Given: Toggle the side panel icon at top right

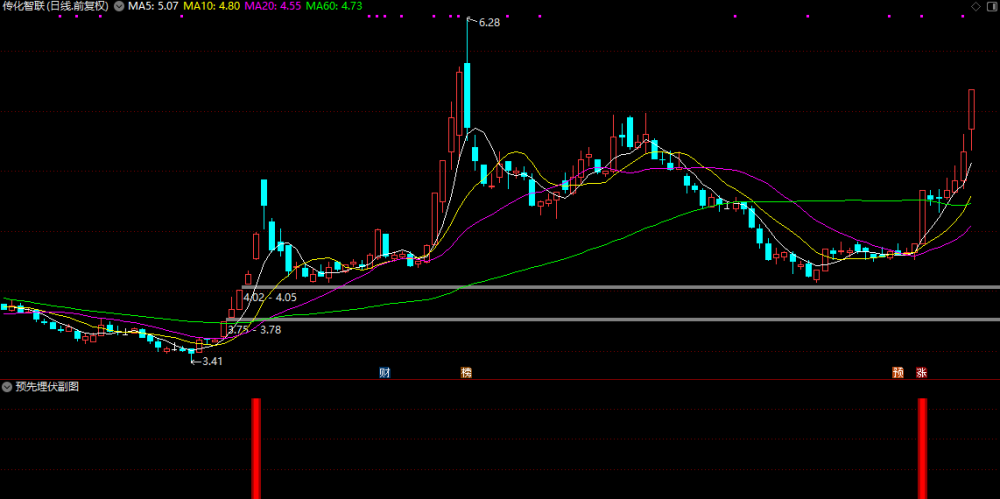Looking at the screenshot, I should pyautogui.click(x=990, y=6).
